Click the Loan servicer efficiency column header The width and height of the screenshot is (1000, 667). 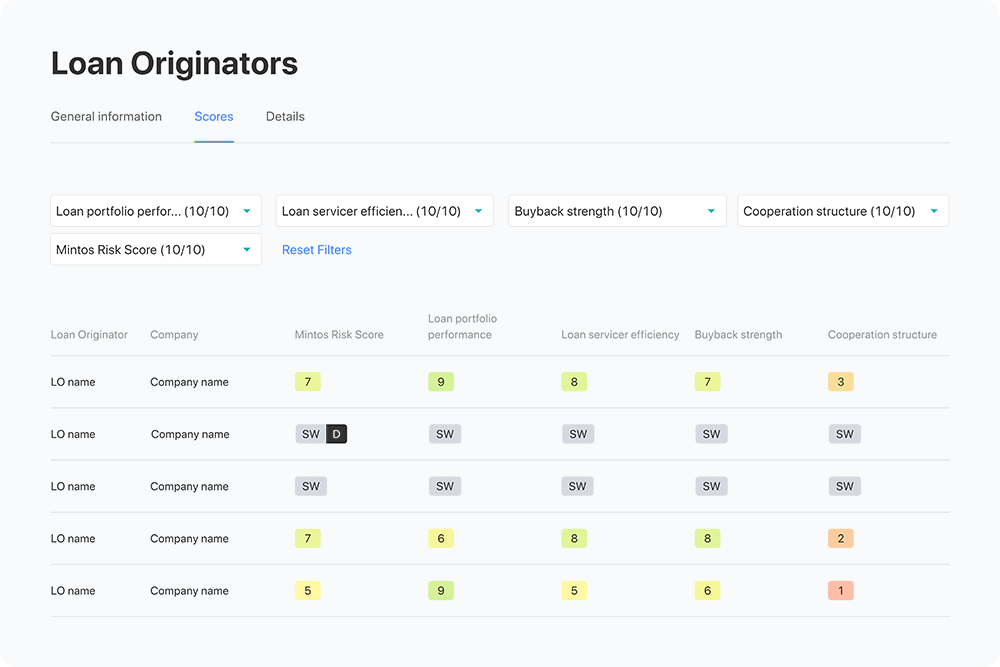[x=620, y=335]
